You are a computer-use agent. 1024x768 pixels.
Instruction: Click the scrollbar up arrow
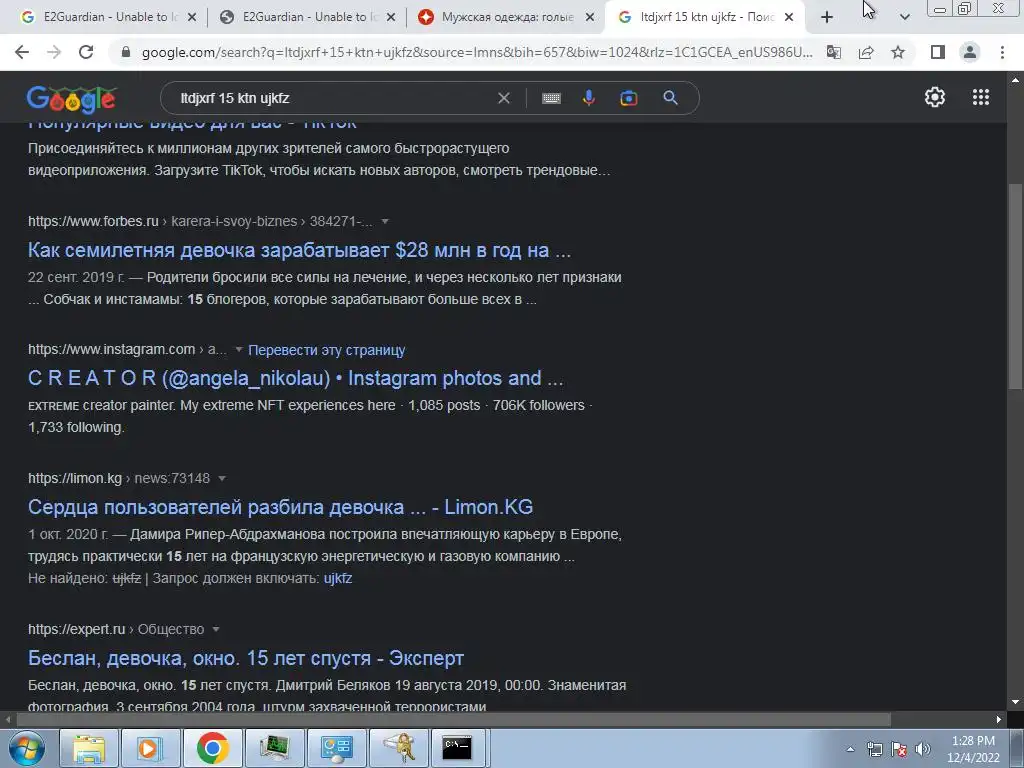1015,80
